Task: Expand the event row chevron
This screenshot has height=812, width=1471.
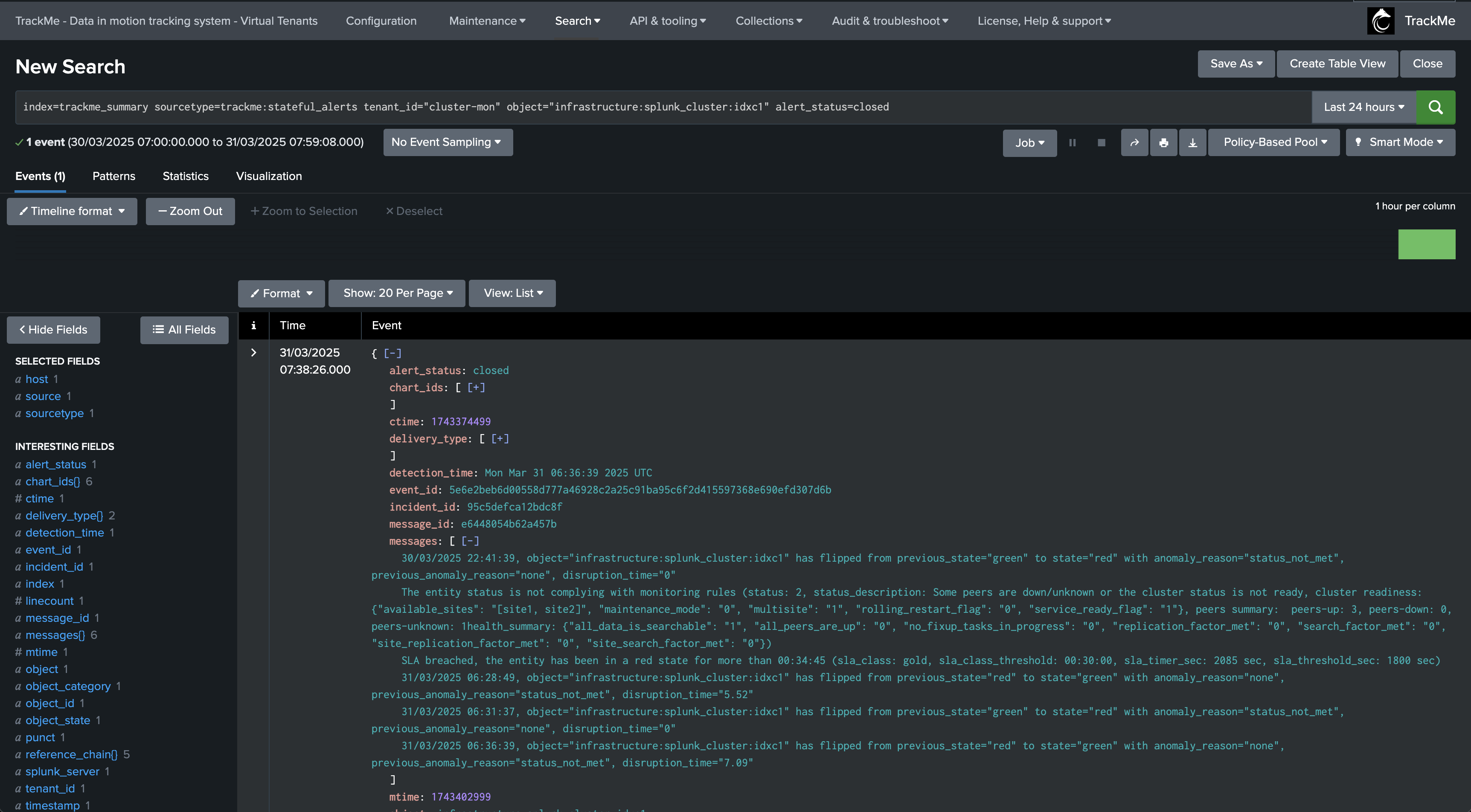Action: pyautogui.click(x=253, y=352)
